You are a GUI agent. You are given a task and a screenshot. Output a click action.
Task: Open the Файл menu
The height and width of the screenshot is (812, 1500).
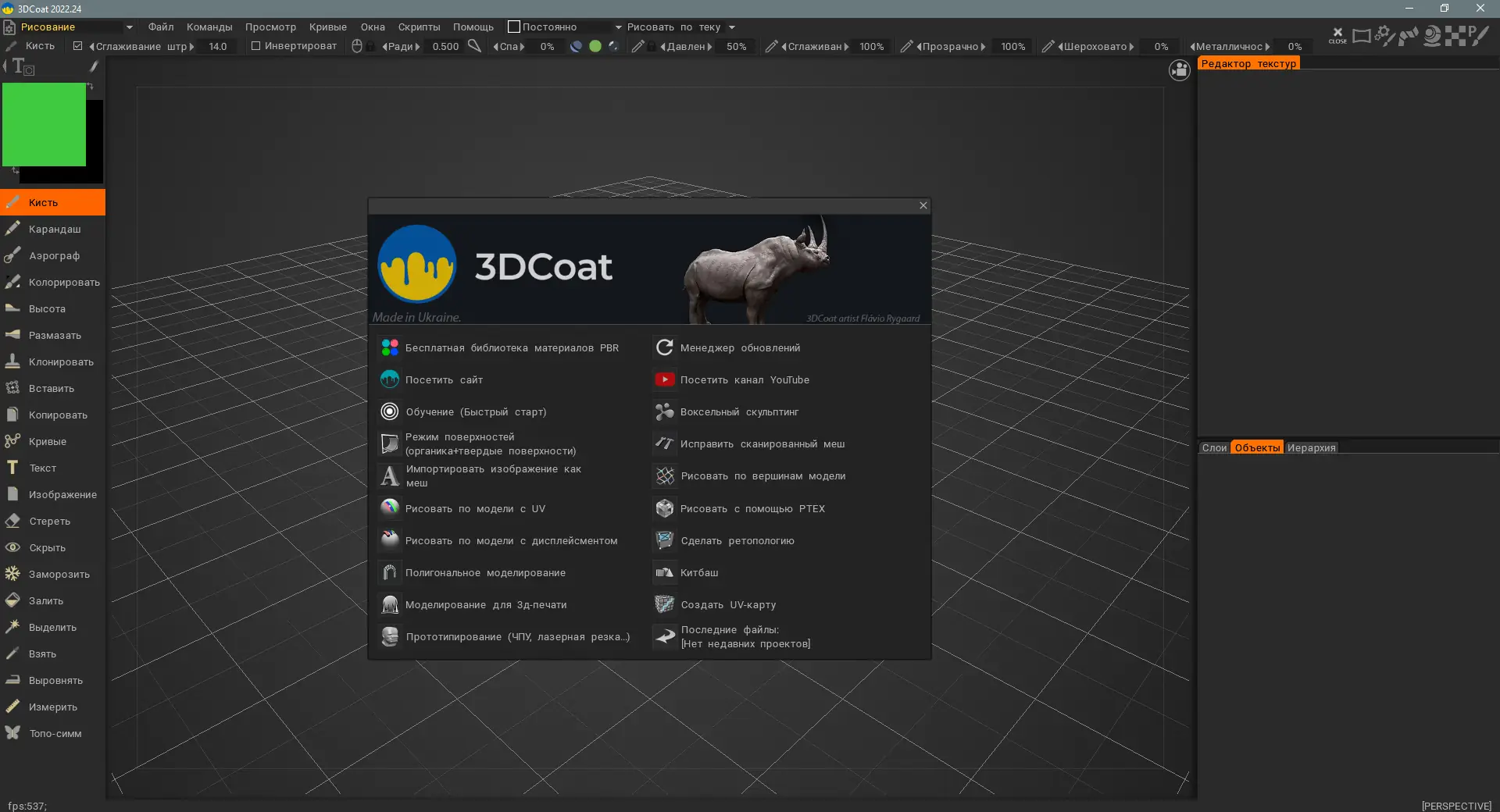[161, 27]
